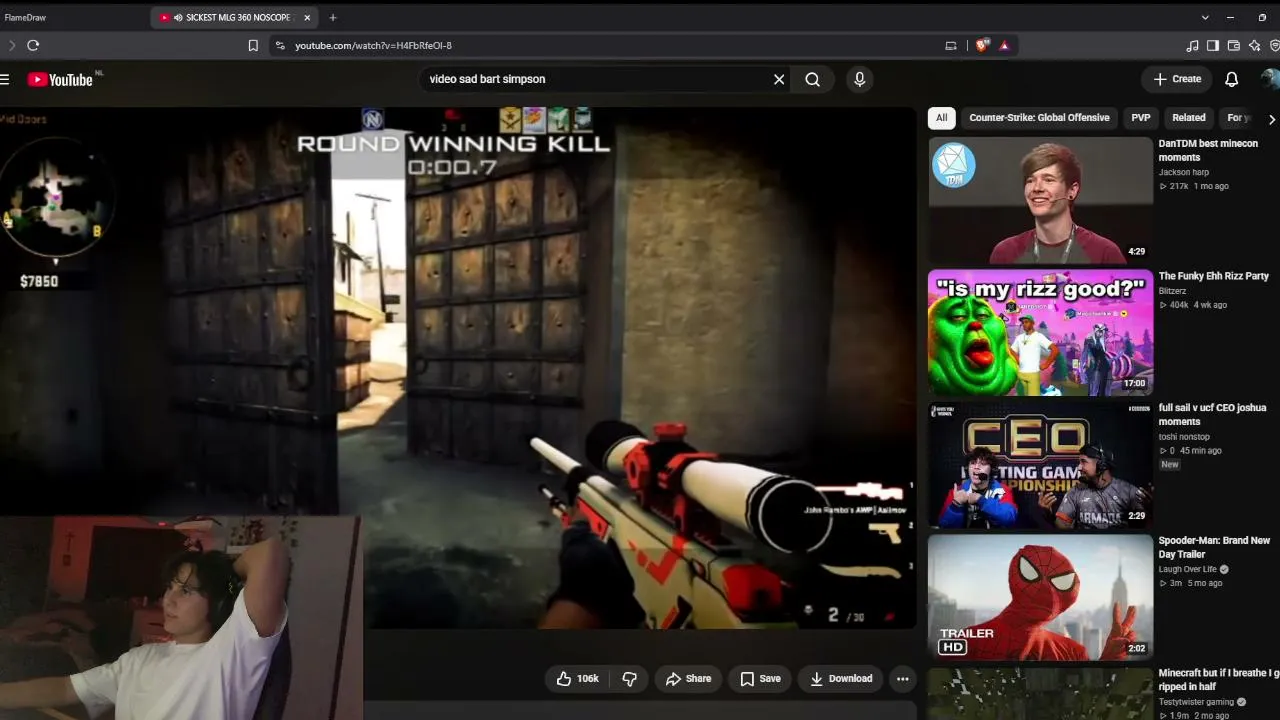The height and width of the screenshot is (720, 1280).
Task: Clear the search box with the X
Action: click(779, 79)
